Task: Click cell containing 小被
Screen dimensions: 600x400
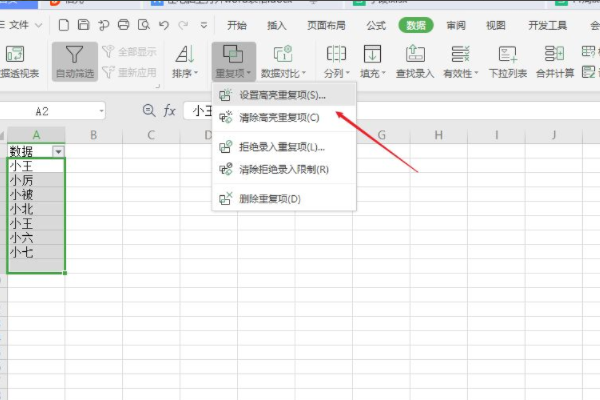Action: click(x=36, y=194)
